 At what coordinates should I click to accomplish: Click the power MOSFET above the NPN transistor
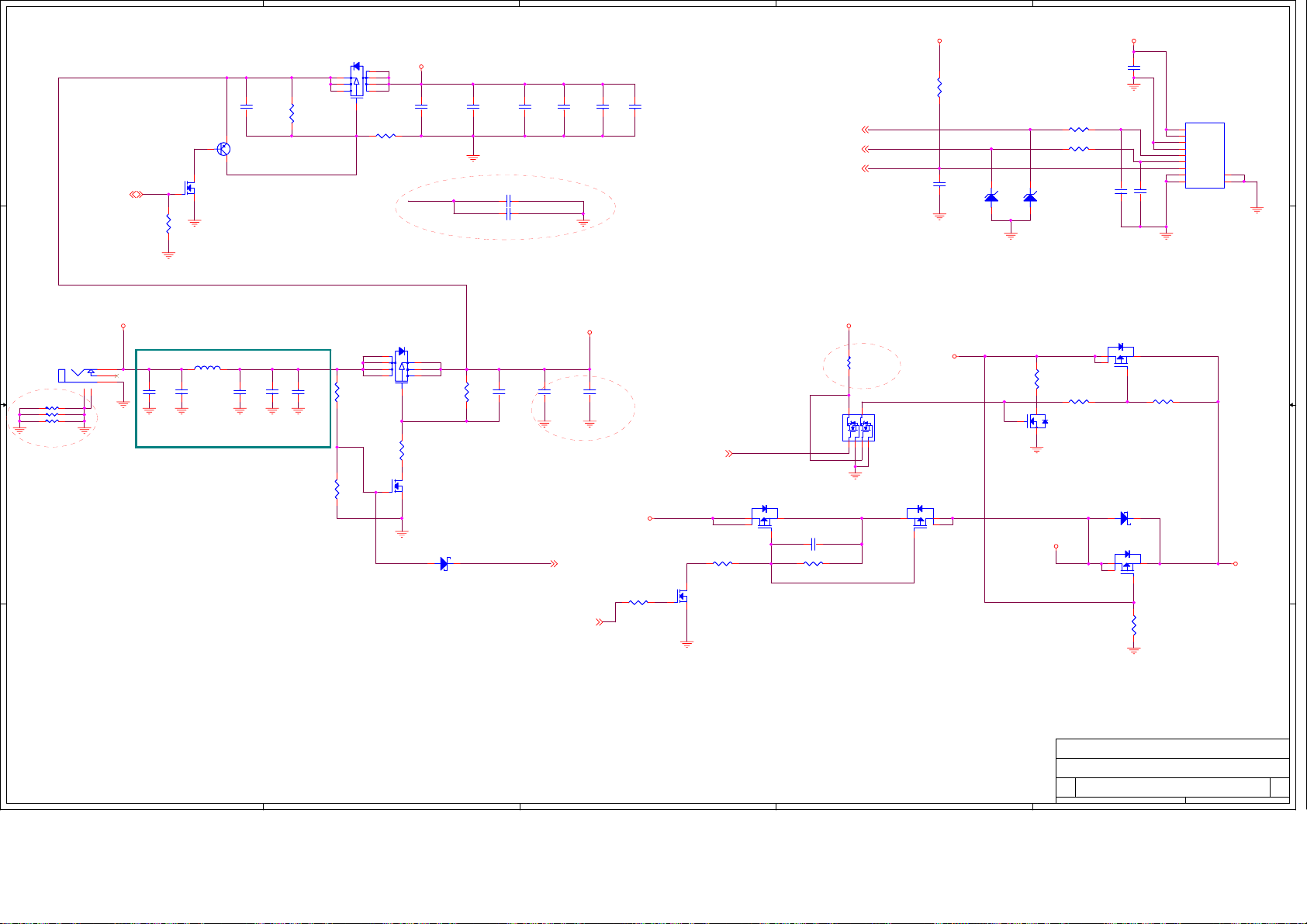pos(356,80)
